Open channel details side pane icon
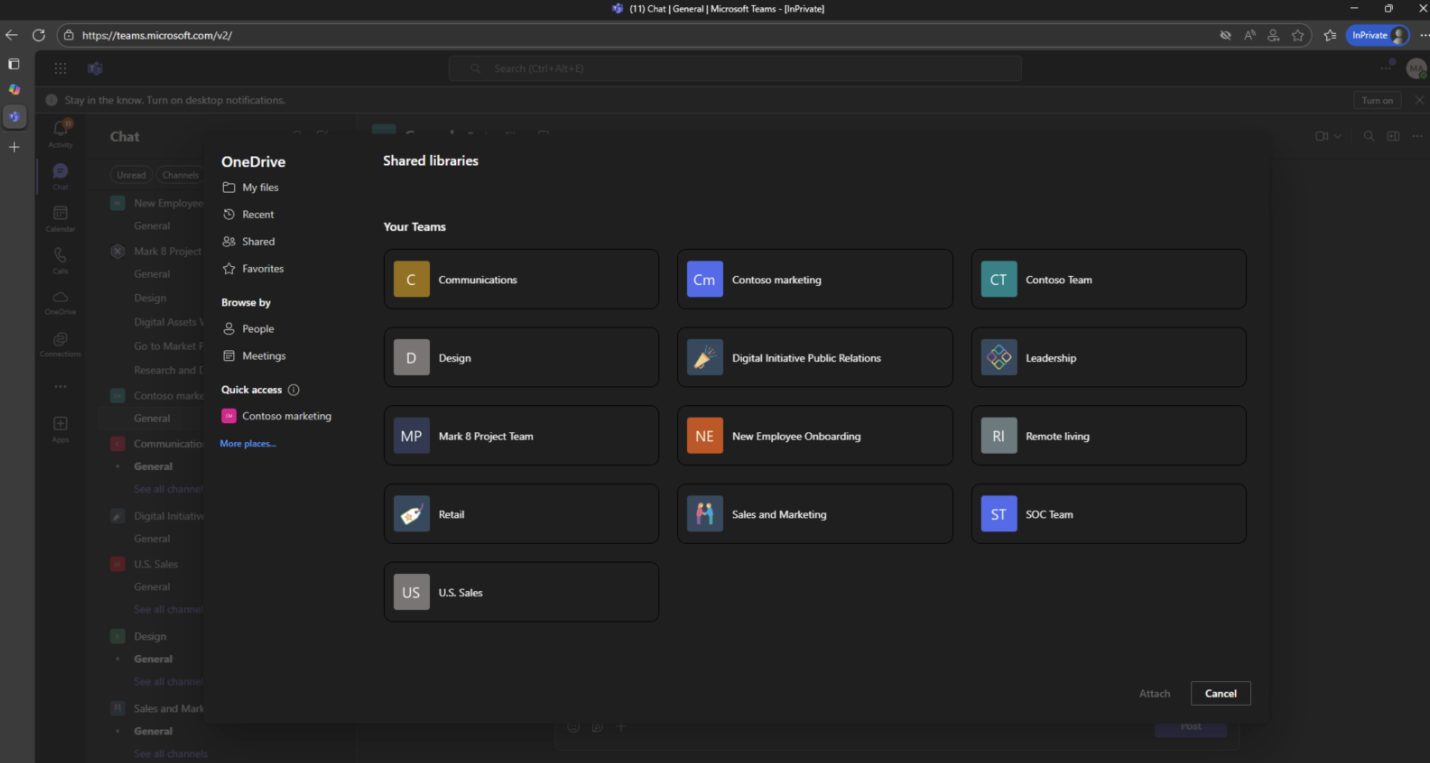 coord(1393,136)
